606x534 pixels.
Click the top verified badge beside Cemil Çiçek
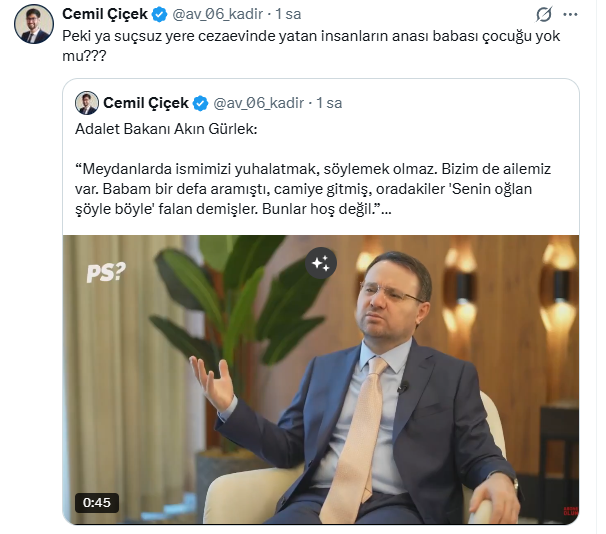(x=159, y=15)
